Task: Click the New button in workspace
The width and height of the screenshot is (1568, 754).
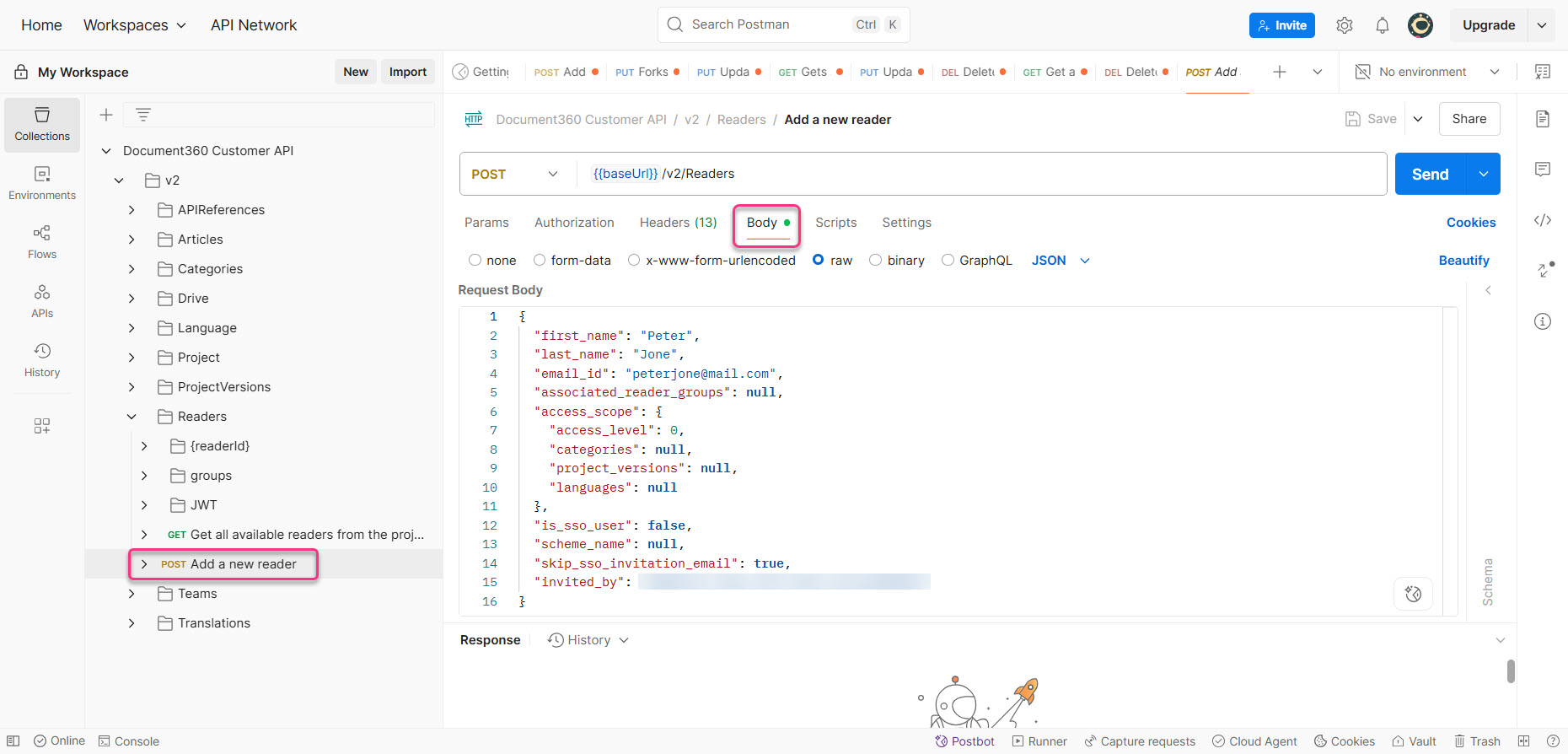Action: click(x=356, y=72)
